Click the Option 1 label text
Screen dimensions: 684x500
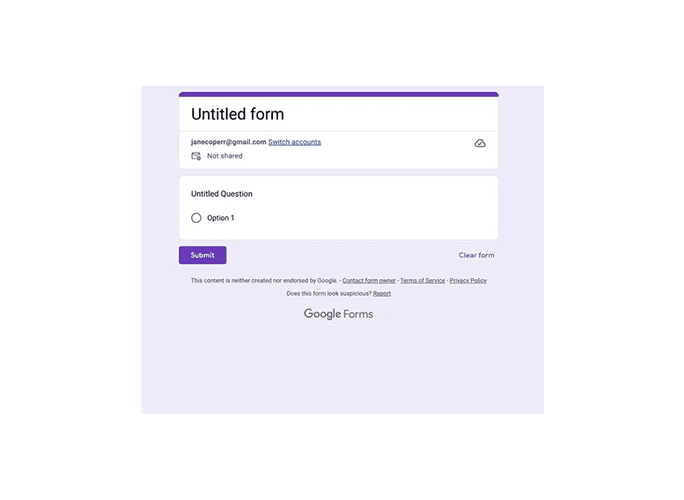pyautogui.click(x=221, y=218)
